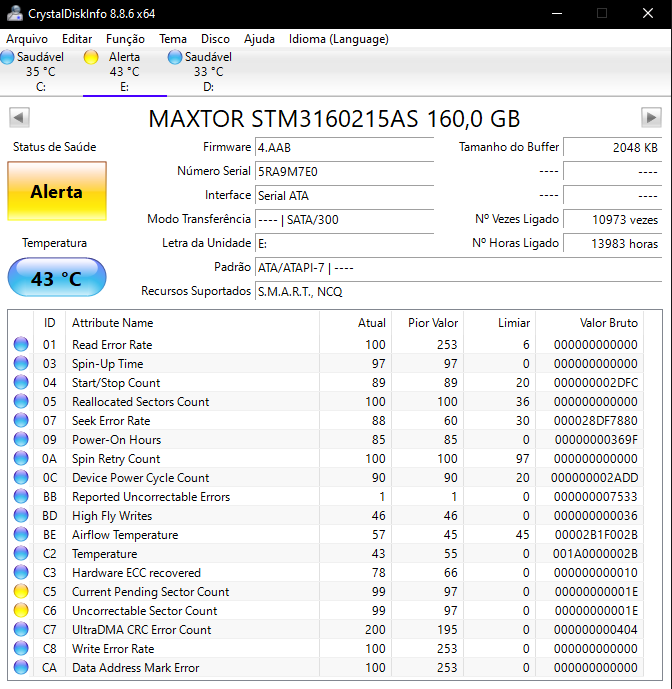Click blue status icon for Reported Uncorrectable Errors
The width and height of the screenshot is (672, 689).
tap(21, 497)
